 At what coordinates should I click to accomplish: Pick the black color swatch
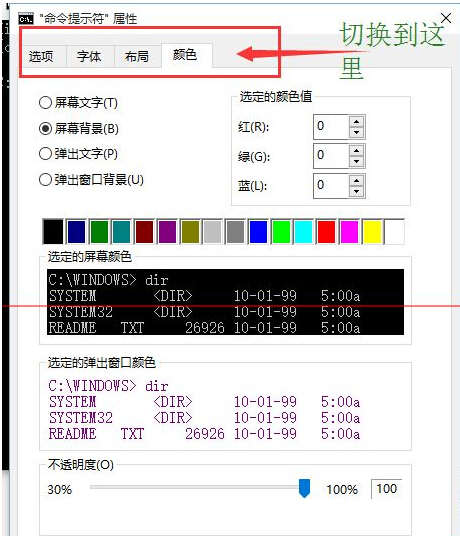point(53,232)
